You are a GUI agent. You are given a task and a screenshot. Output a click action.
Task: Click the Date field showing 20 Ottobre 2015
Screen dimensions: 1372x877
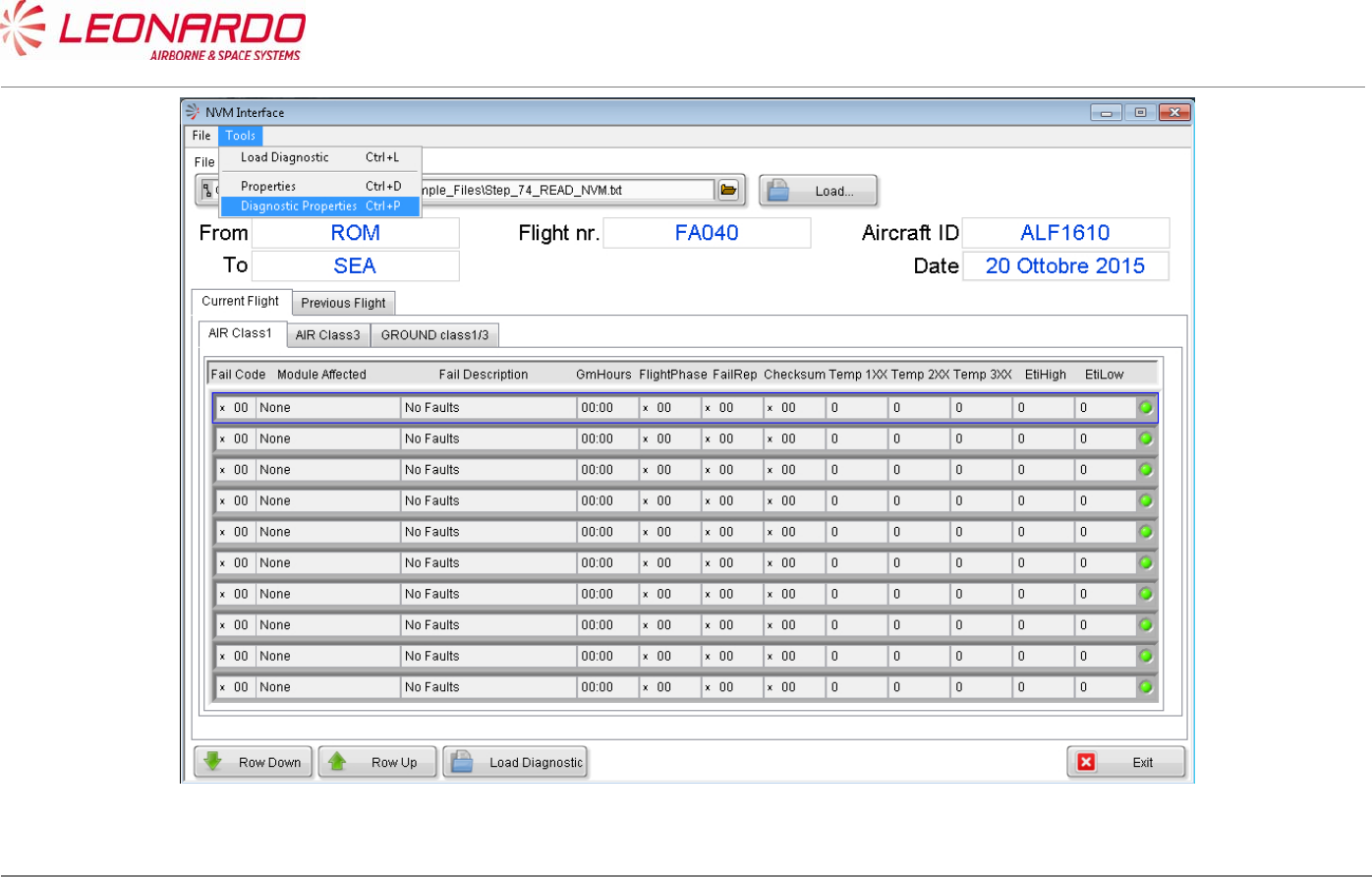(x=1065, y=265)
